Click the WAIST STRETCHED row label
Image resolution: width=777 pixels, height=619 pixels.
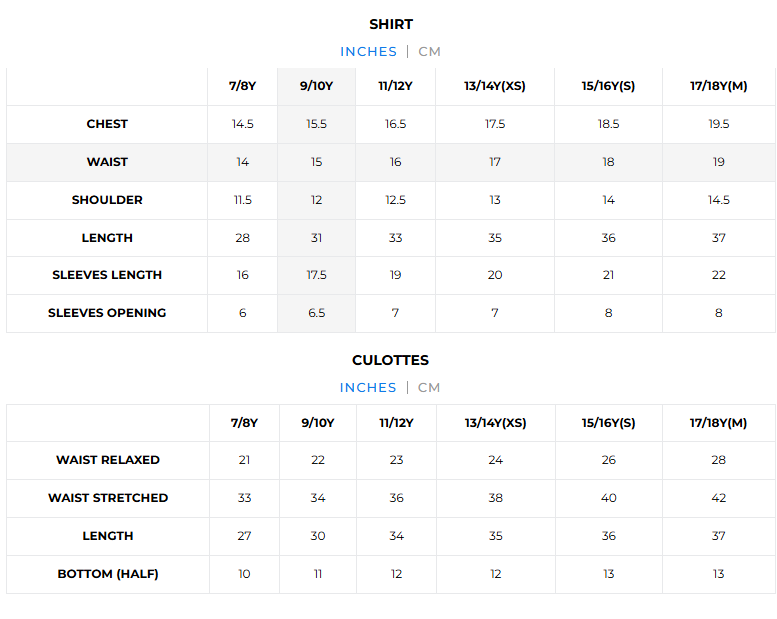(108, 498)
